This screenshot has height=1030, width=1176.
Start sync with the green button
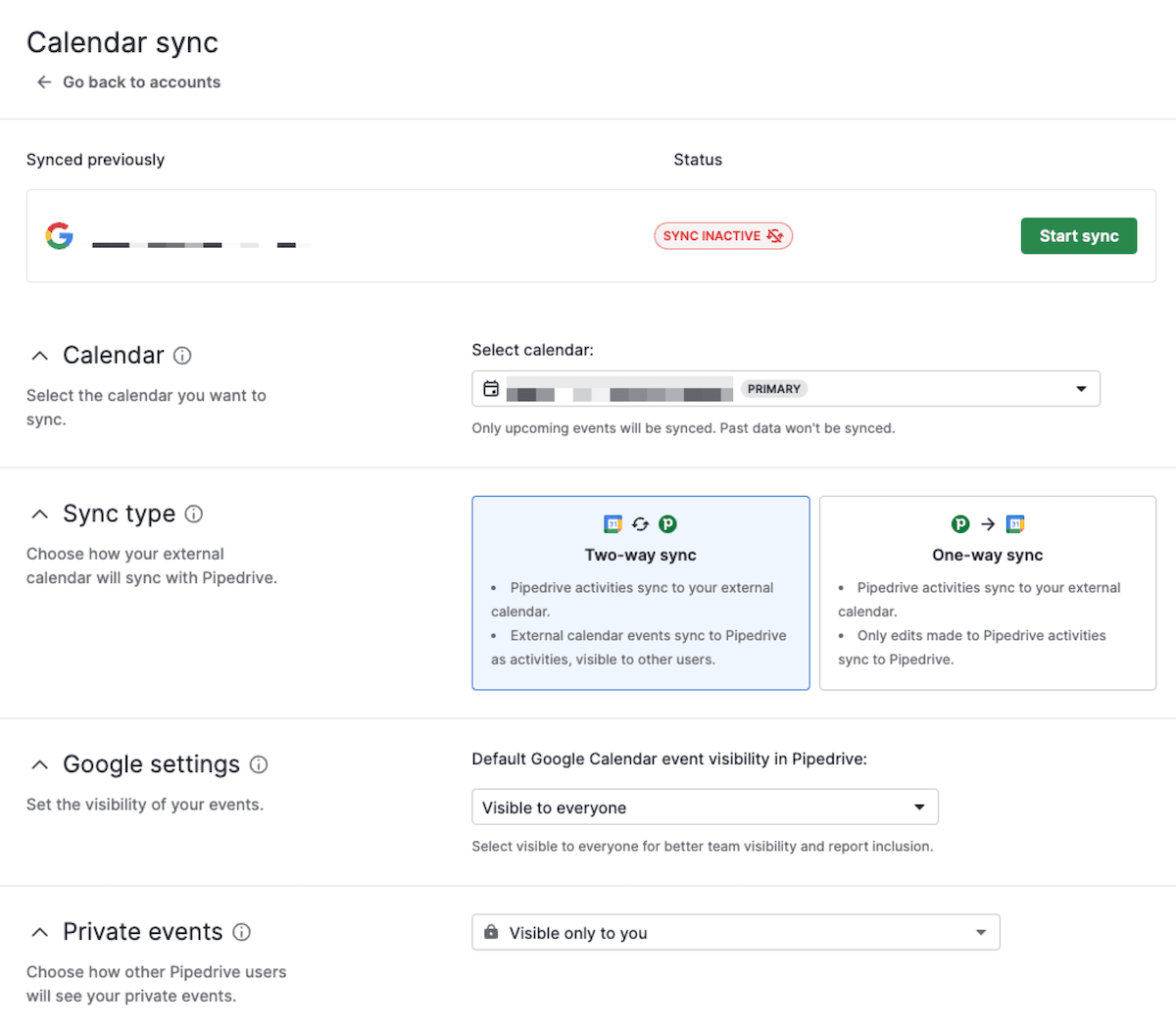tap(1079, 236)
